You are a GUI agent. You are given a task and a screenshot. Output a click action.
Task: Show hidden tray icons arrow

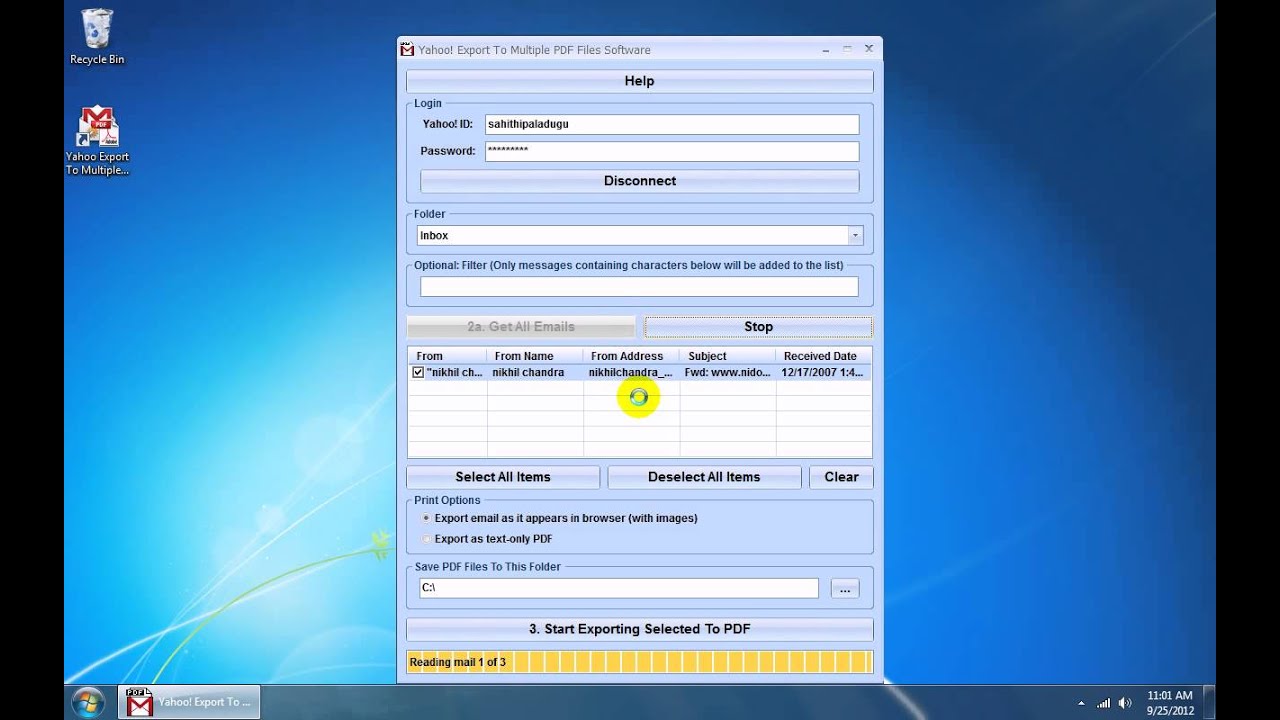pyautogui.click(x=1081, y=703)
